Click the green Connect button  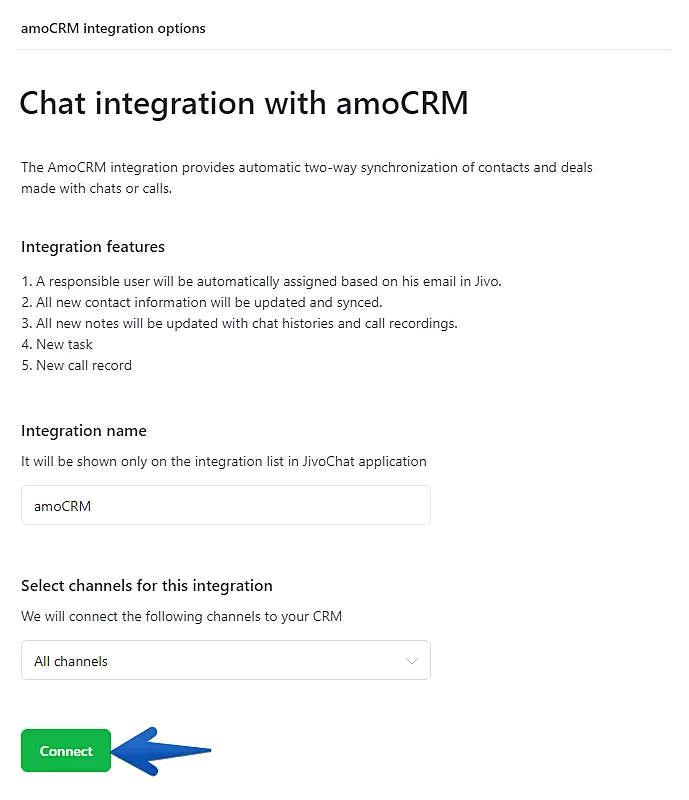[66, 751]
